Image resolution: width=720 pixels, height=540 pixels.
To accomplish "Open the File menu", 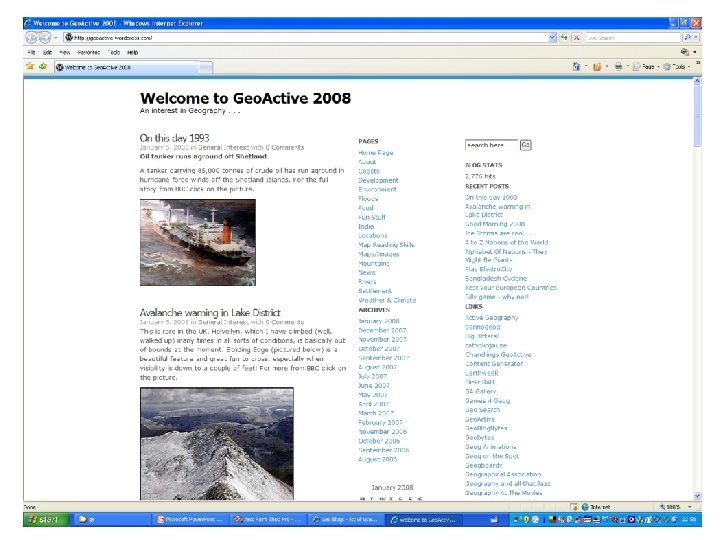I will (31, 52).
